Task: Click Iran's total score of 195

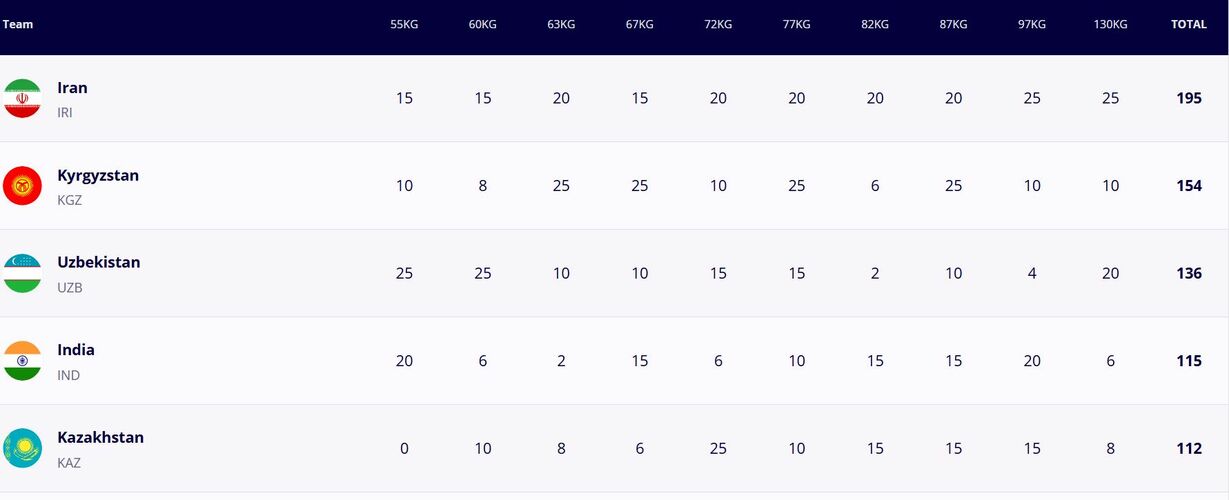Action: tap(1189, 98)
